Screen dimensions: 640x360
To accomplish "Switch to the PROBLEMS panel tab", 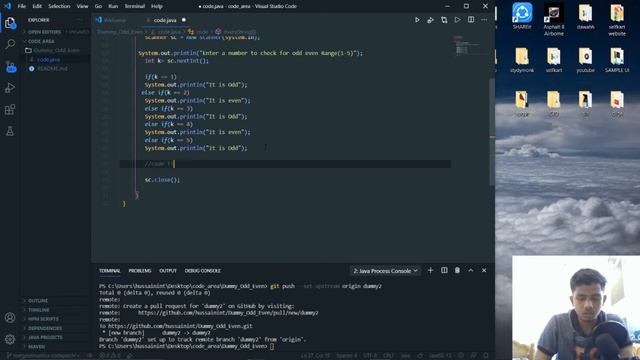I will coord(140,271).
